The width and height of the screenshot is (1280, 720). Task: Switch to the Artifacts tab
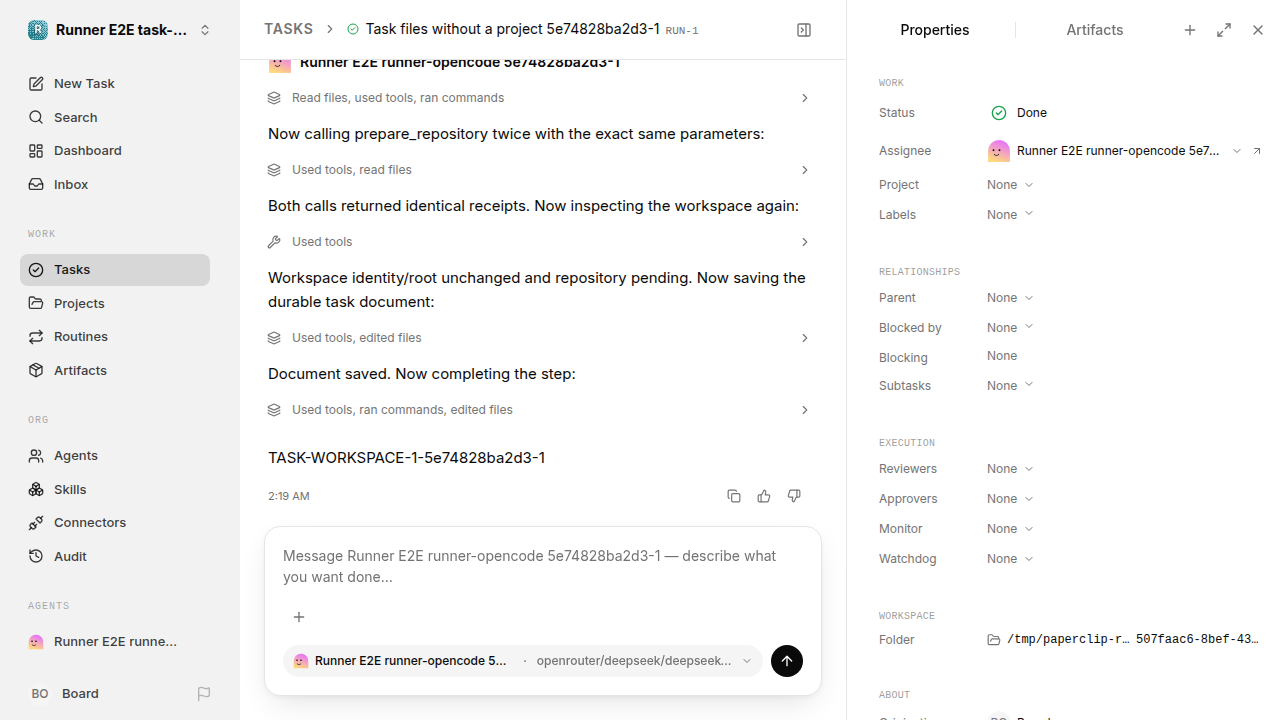(x=1094, y=30)
